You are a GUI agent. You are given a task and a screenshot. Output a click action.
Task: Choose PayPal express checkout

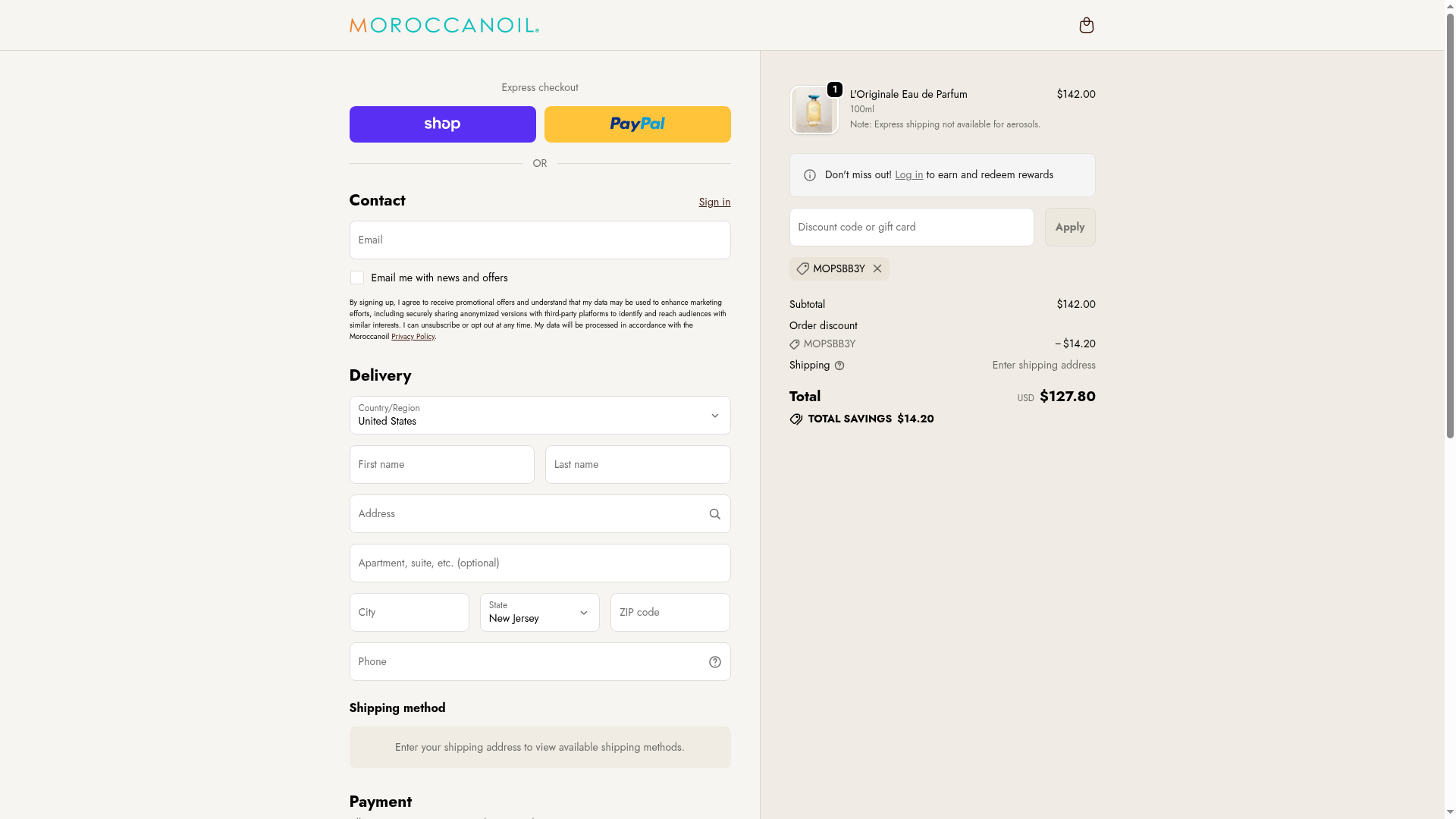[637, 124]
